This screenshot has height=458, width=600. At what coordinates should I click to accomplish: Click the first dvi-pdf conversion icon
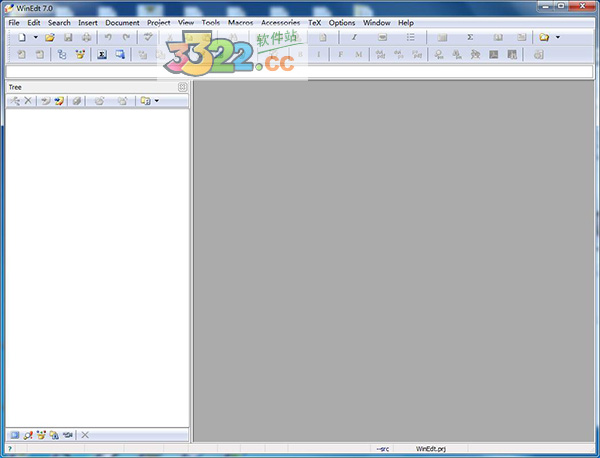coord(380,55)
